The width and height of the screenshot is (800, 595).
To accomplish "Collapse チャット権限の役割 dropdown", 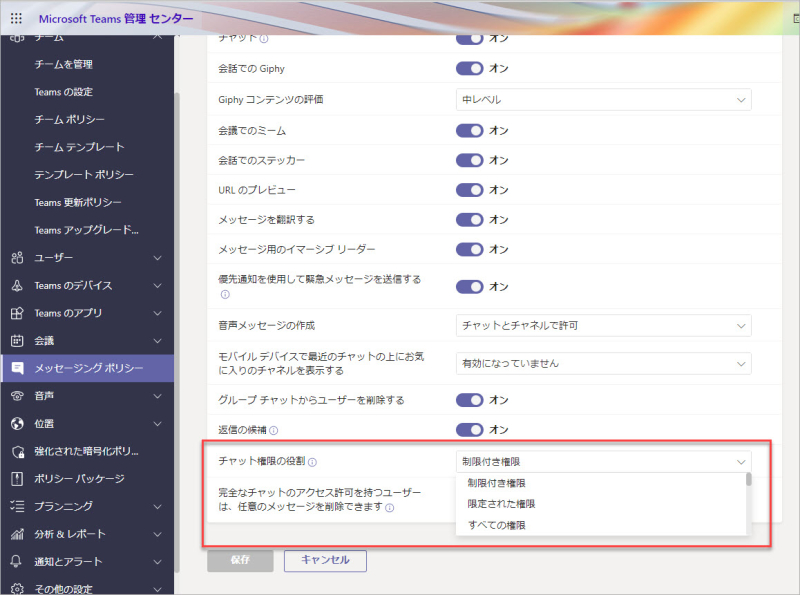I will [x=603, y=462].
